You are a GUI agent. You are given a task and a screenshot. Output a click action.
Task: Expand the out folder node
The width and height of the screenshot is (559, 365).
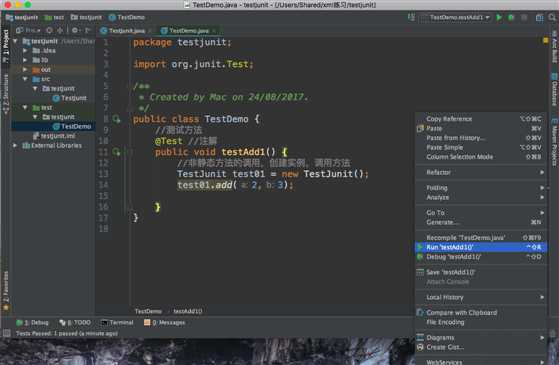pos(25,70)
